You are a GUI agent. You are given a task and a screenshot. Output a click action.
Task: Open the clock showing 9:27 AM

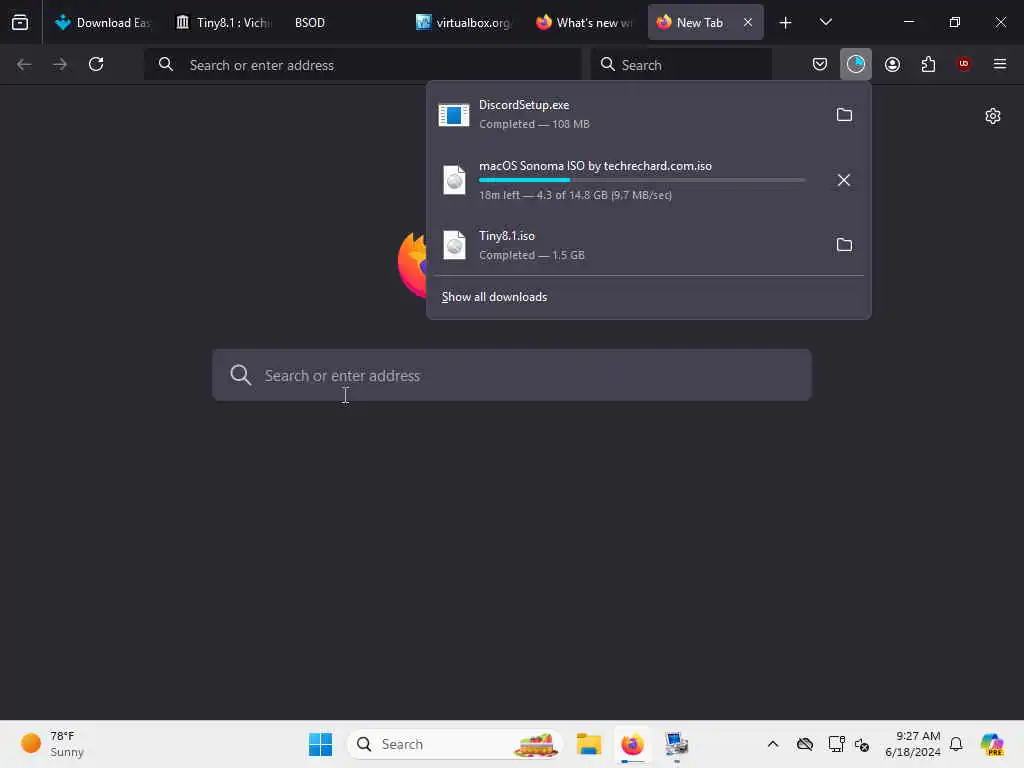[912, 744]
